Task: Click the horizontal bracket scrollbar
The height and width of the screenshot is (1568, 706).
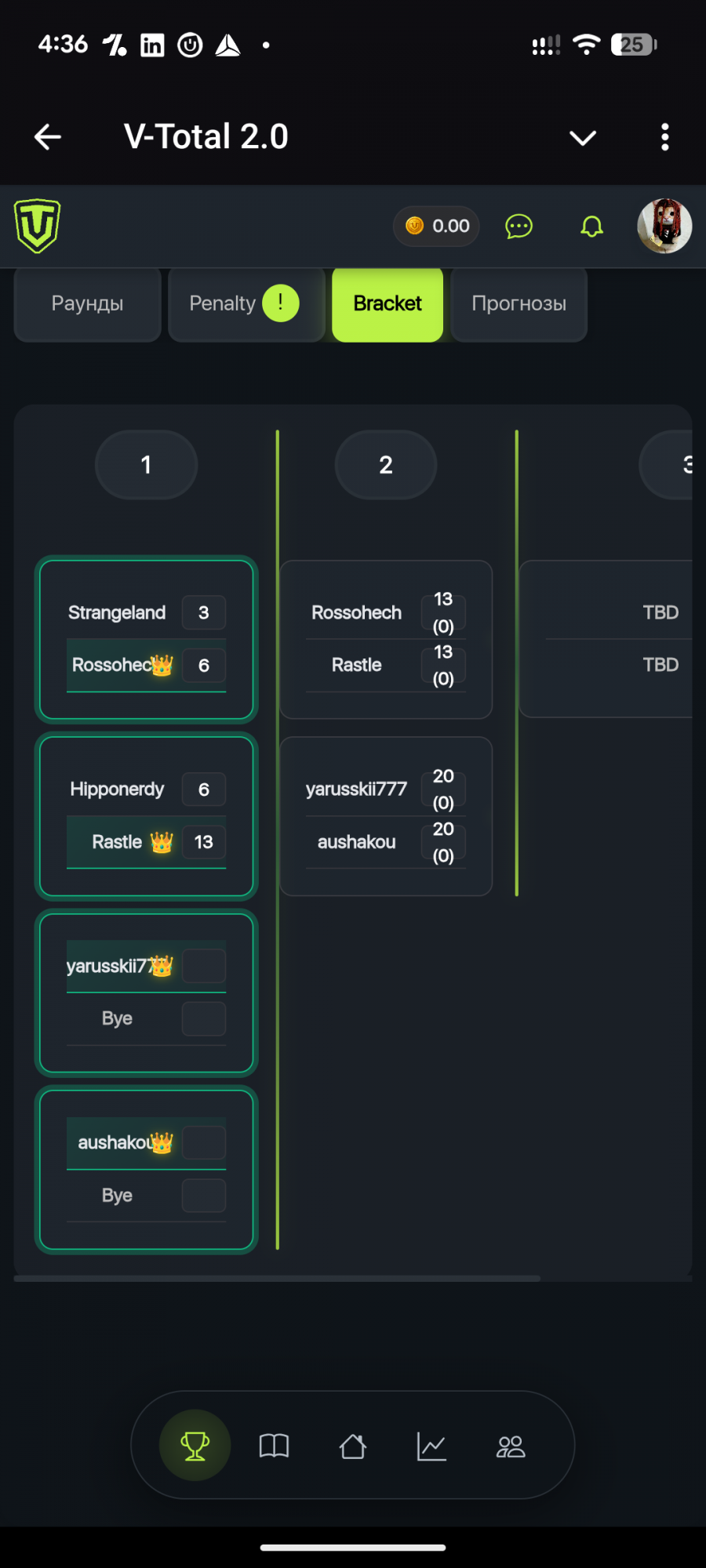Action: [x=277, y=1279]
